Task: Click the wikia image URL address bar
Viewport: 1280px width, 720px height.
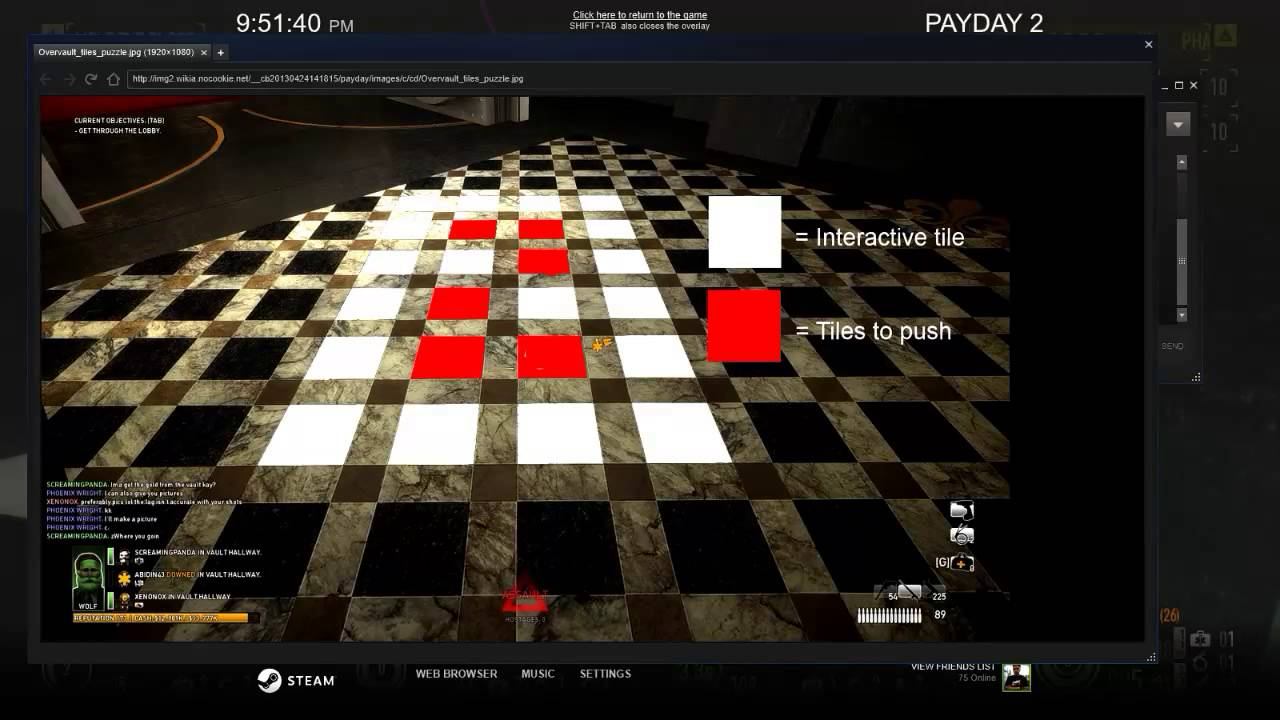Action: [x=635, y=79]
